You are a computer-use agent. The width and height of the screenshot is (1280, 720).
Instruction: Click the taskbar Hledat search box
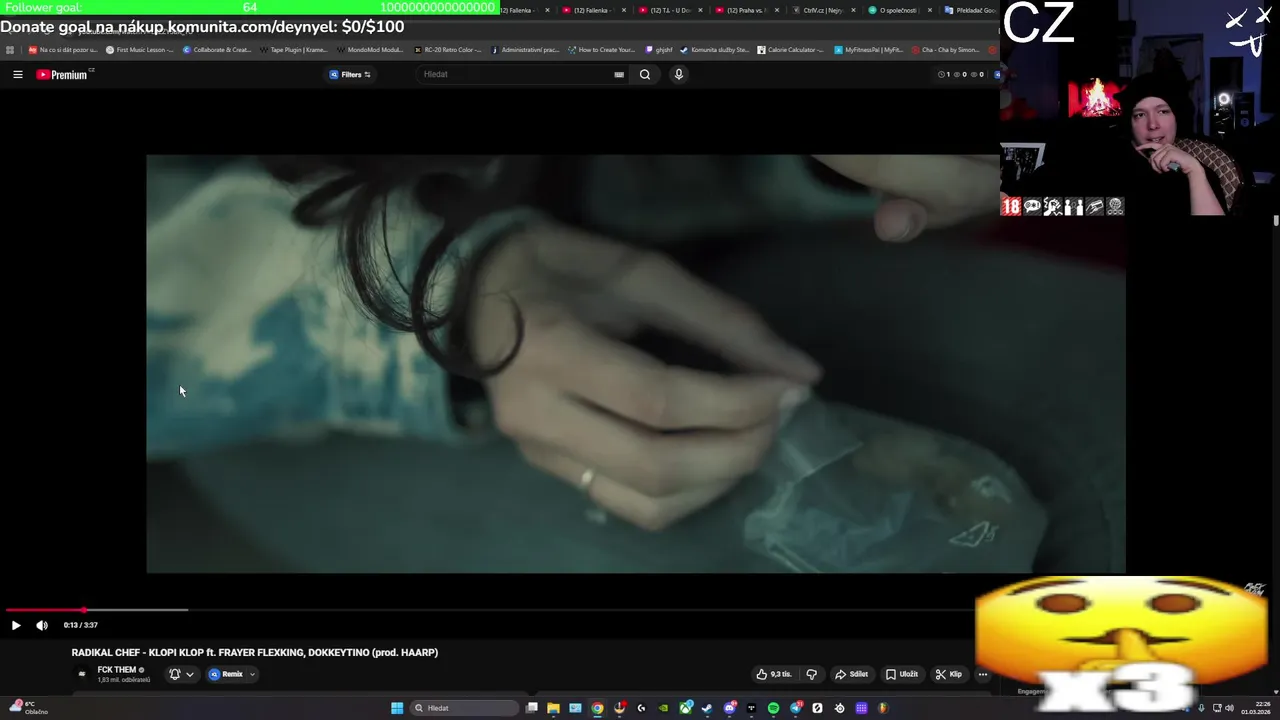(464, 708)
